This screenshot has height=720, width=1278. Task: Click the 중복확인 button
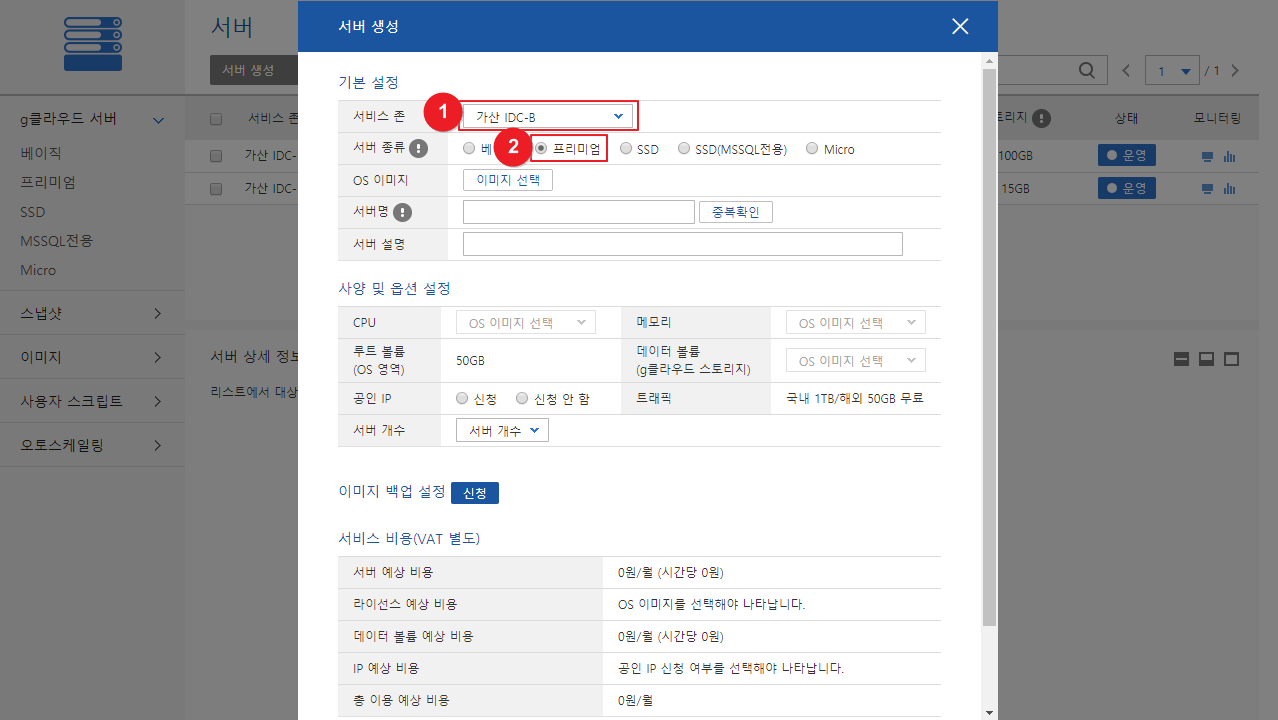(736, 212)
